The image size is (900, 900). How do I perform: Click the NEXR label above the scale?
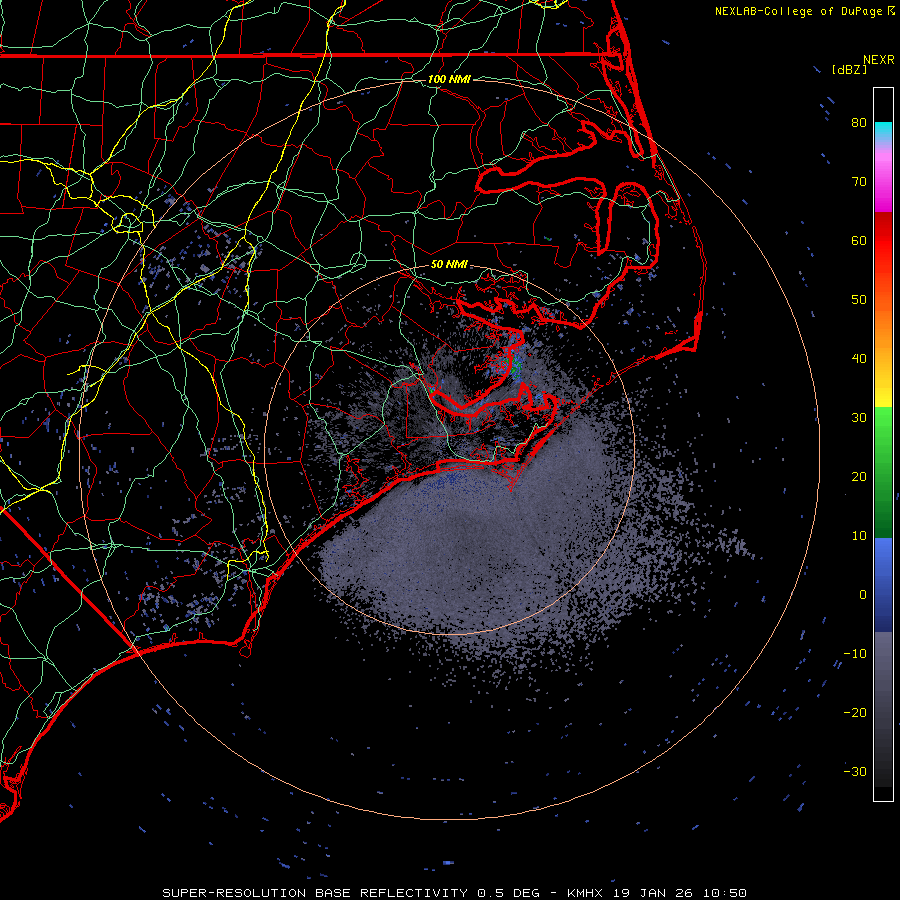879,60
